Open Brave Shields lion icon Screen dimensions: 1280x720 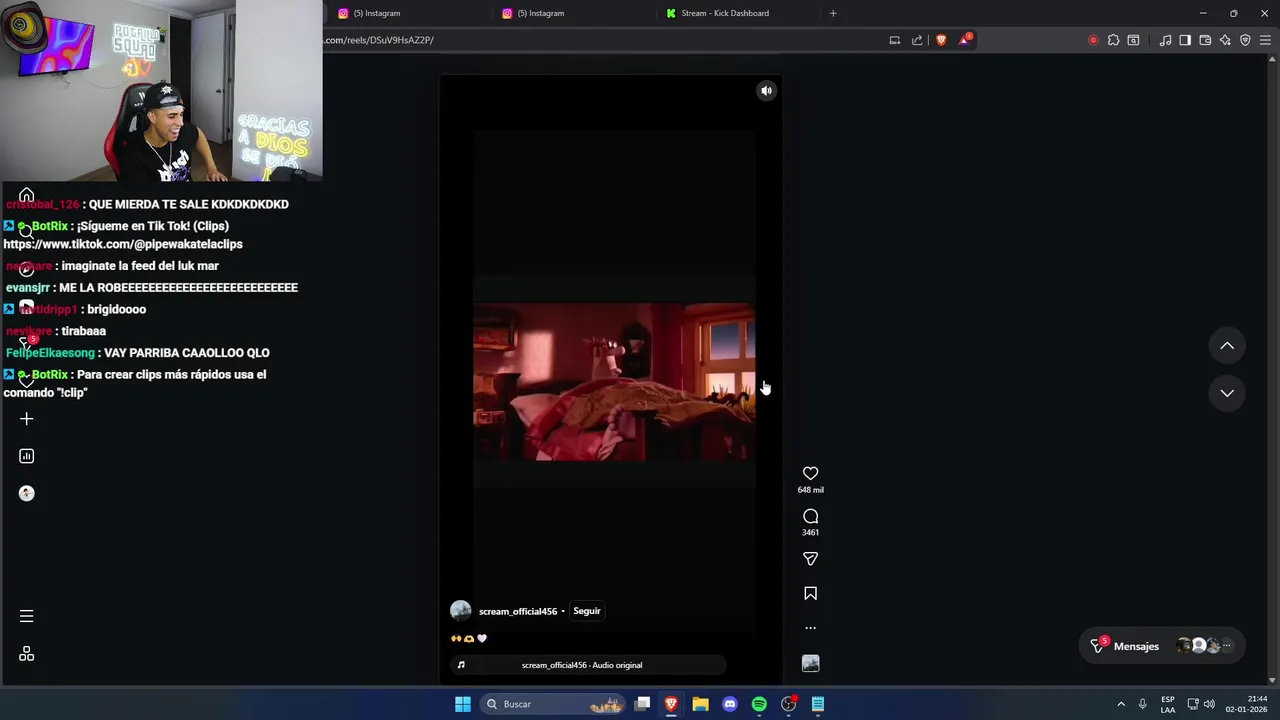point(941,40)
